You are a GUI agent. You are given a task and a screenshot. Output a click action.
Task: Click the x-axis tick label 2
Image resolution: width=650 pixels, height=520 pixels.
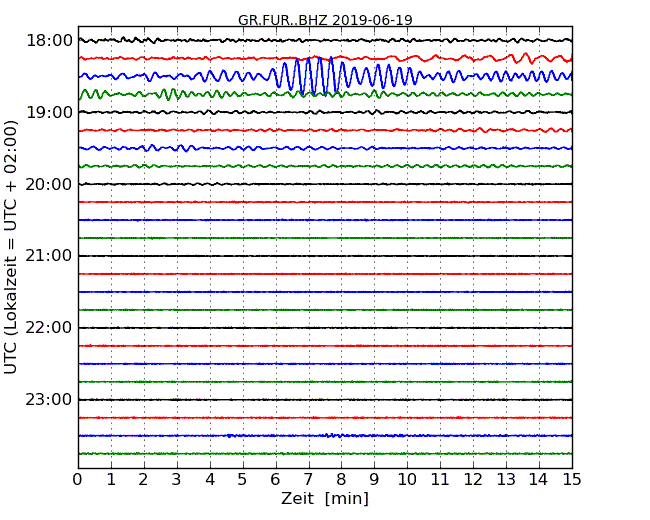tap(143, 479)
